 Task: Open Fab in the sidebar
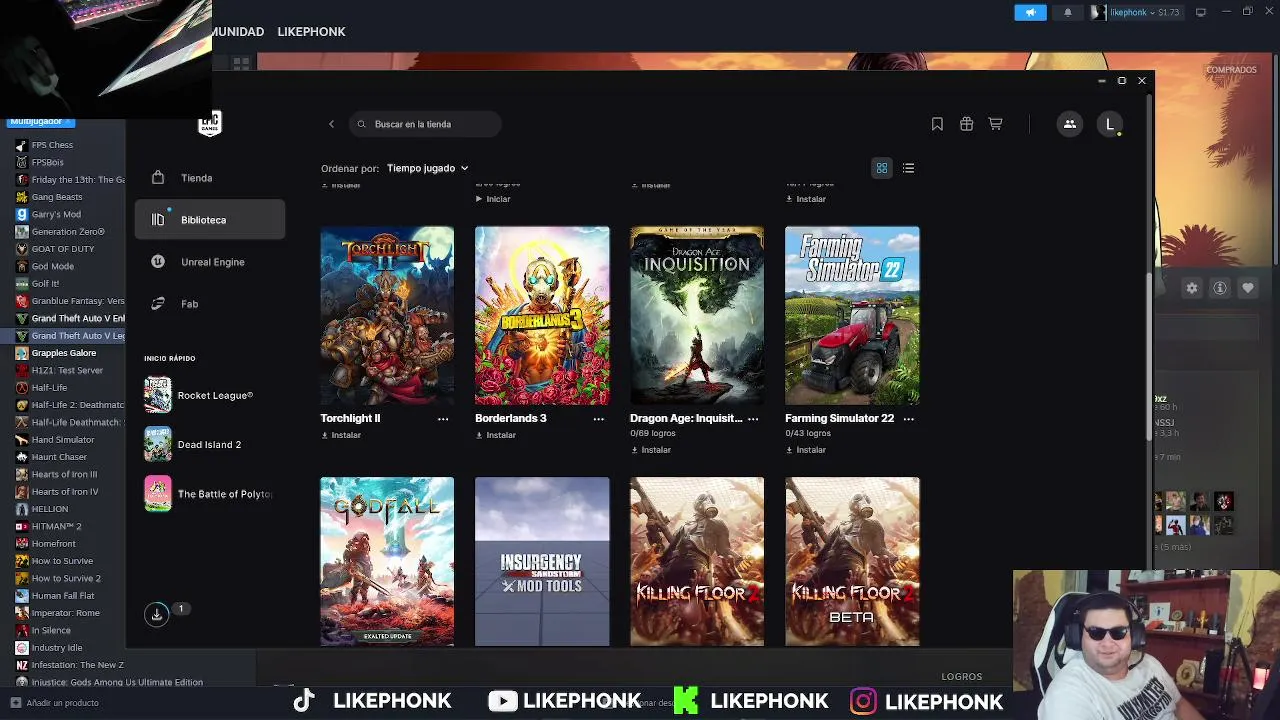[x=210, y=304]
